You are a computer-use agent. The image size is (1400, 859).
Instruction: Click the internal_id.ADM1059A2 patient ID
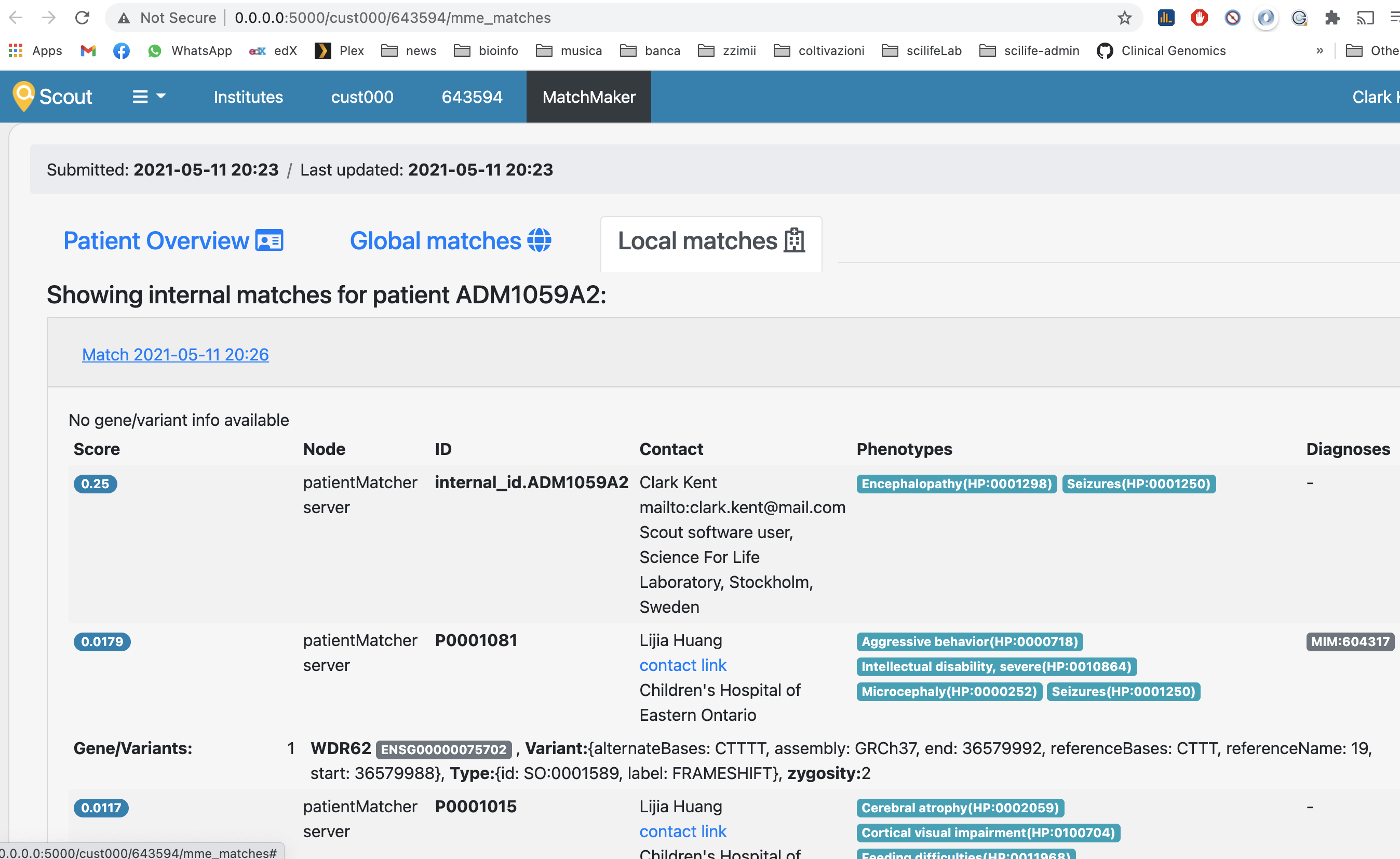531,482
